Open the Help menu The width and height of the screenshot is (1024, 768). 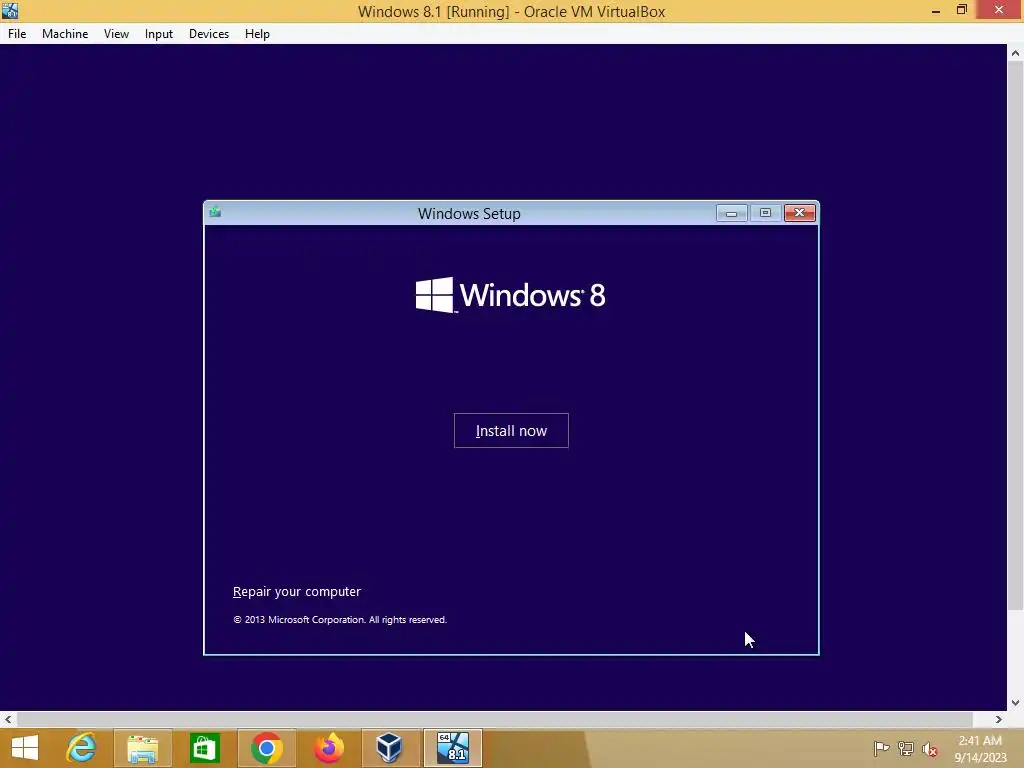point(257,34)
